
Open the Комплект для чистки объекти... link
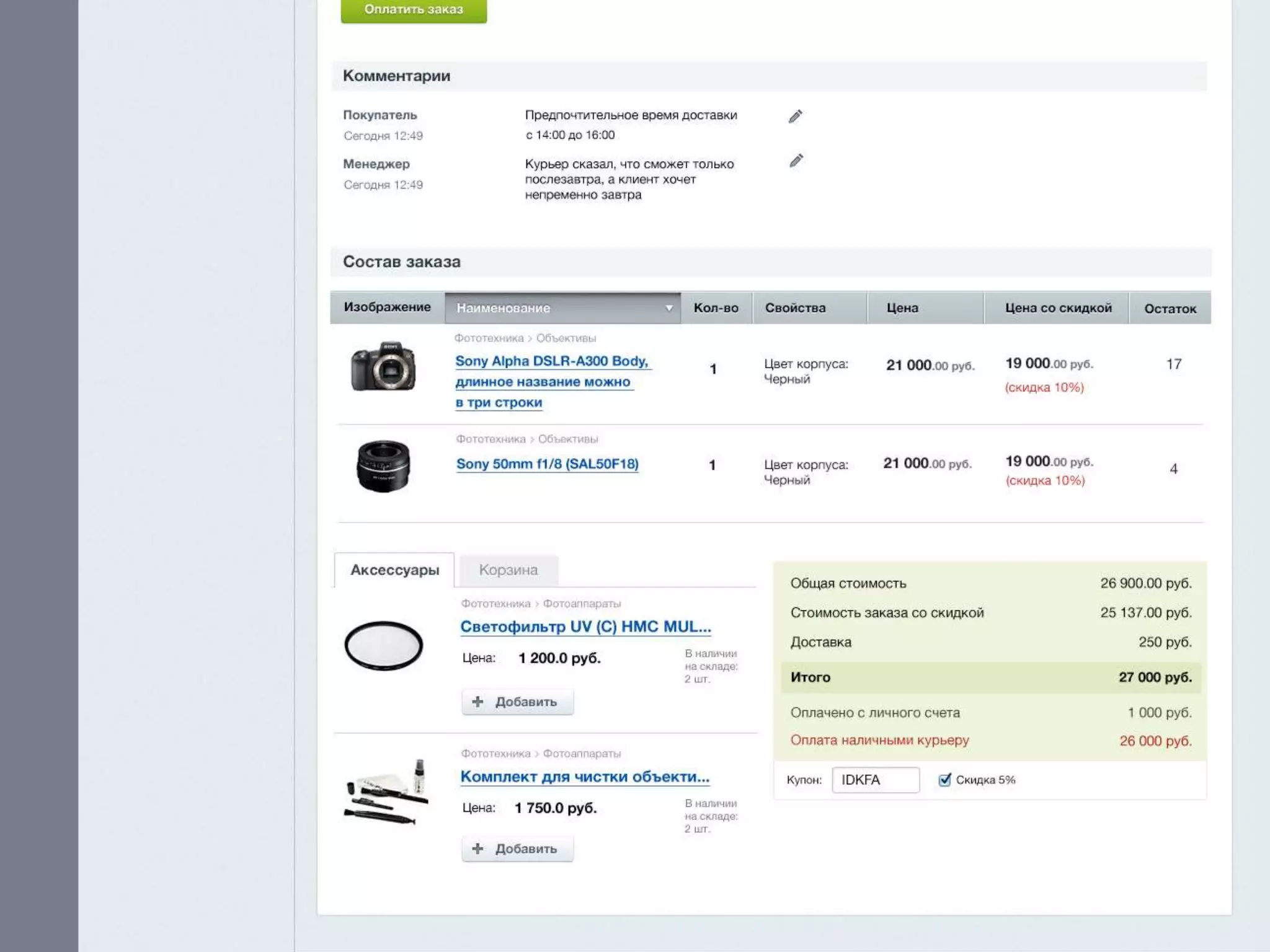click(584, 777)
